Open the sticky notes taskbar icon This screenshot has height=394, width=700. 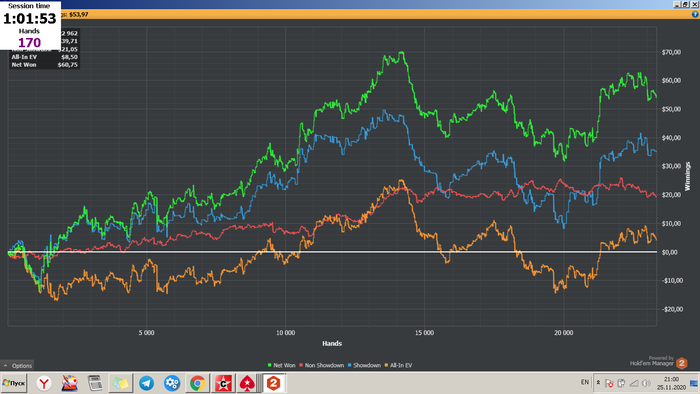[x=121, y=383]
